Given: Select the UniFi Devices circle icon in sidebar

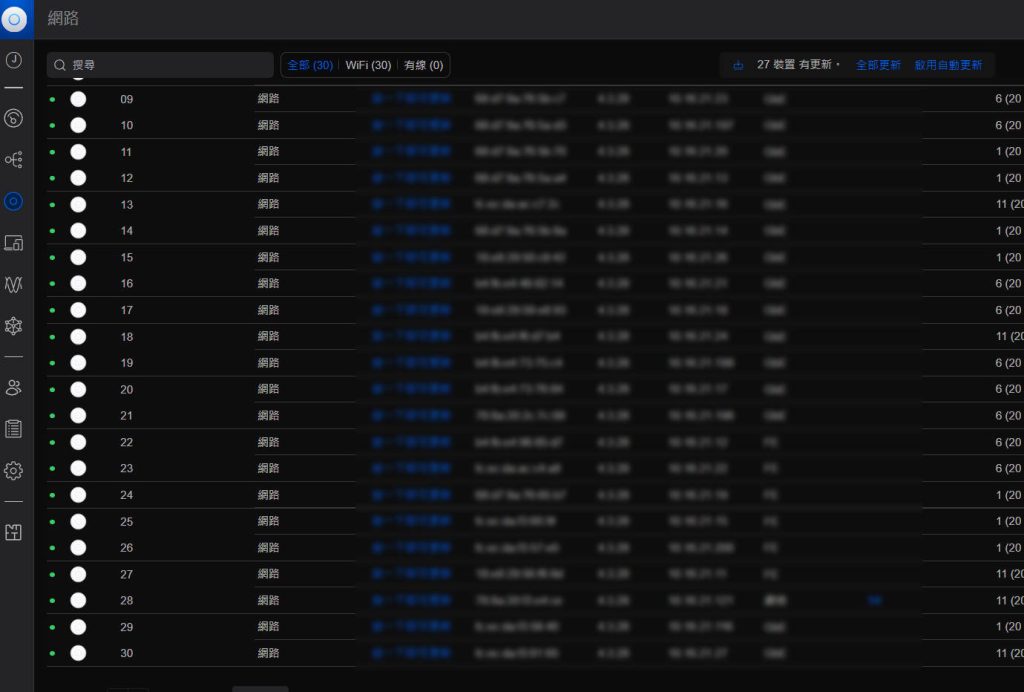Looking at the screenshot, I should (14, 201).
